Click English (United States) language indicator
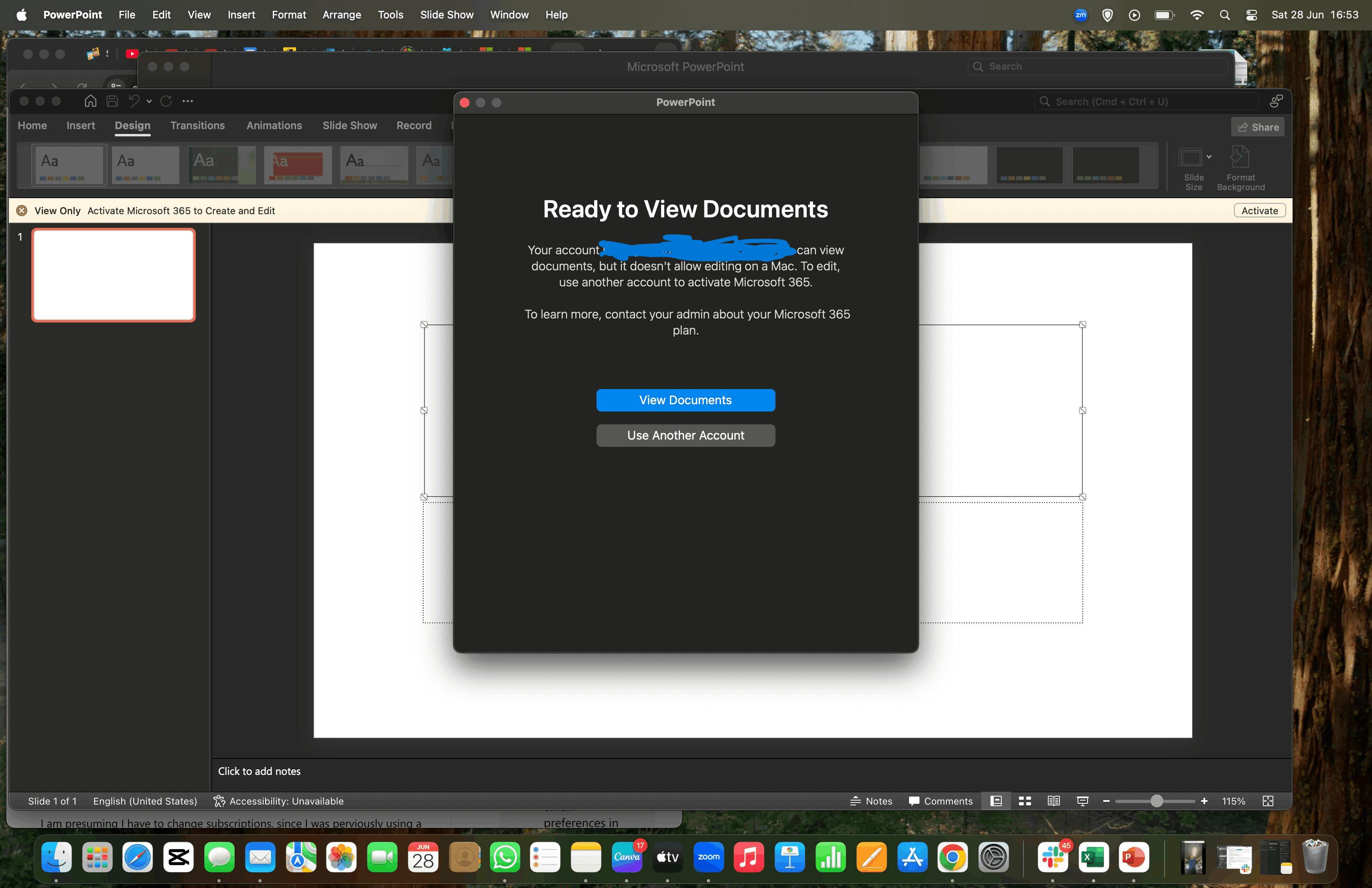Screen dimensions: 1372x888 coord(145,801)
